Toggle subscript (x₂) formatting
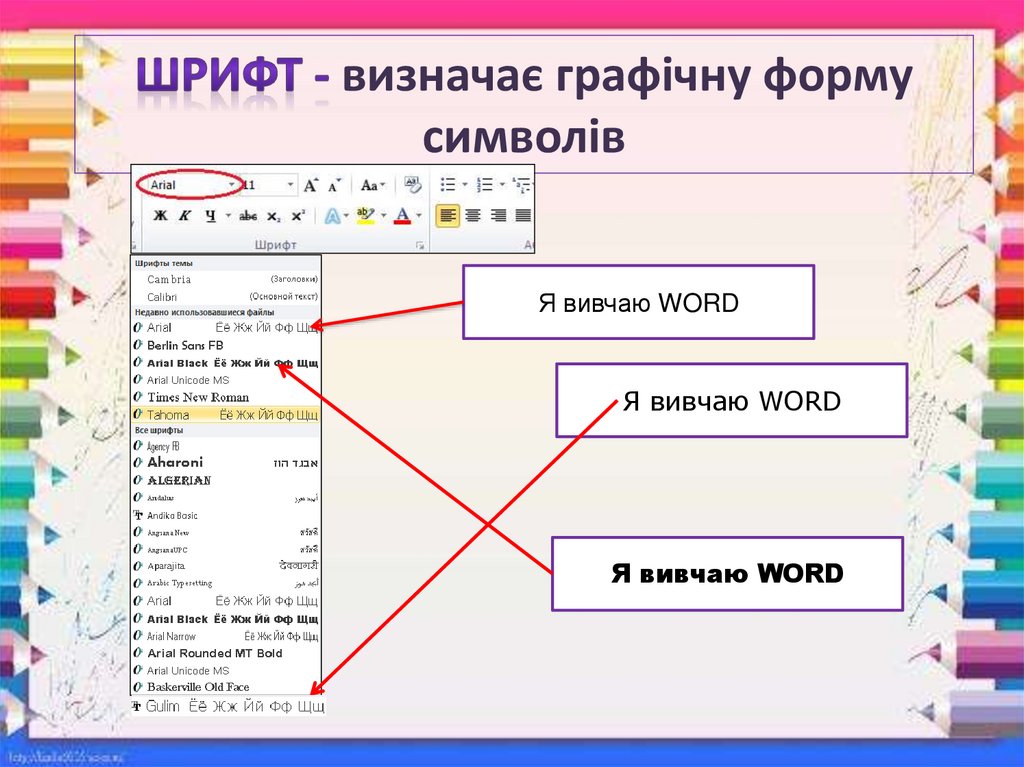 point(274,216)
